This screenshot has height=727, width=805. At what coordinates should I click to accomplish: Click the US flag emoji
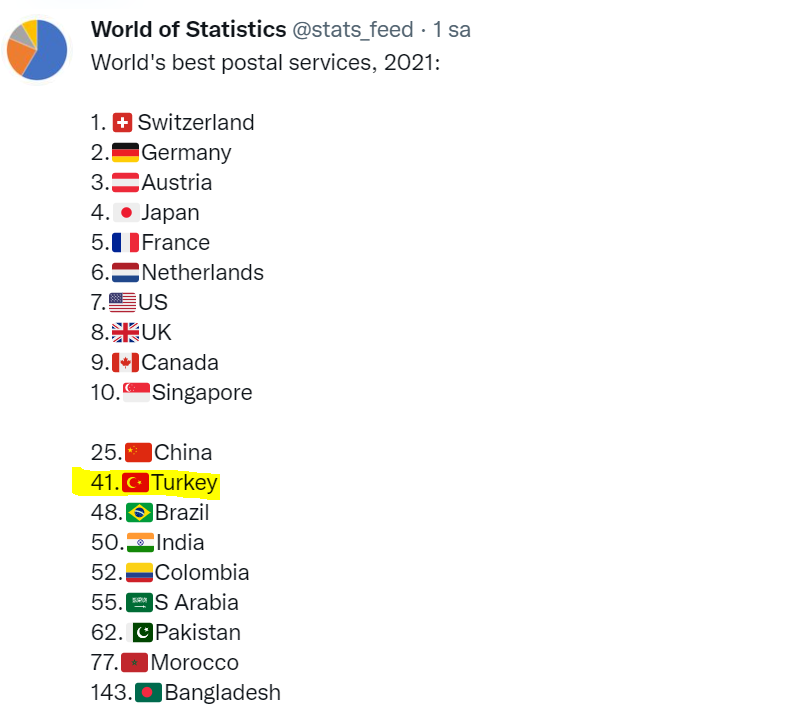click(x=123, y=302)
